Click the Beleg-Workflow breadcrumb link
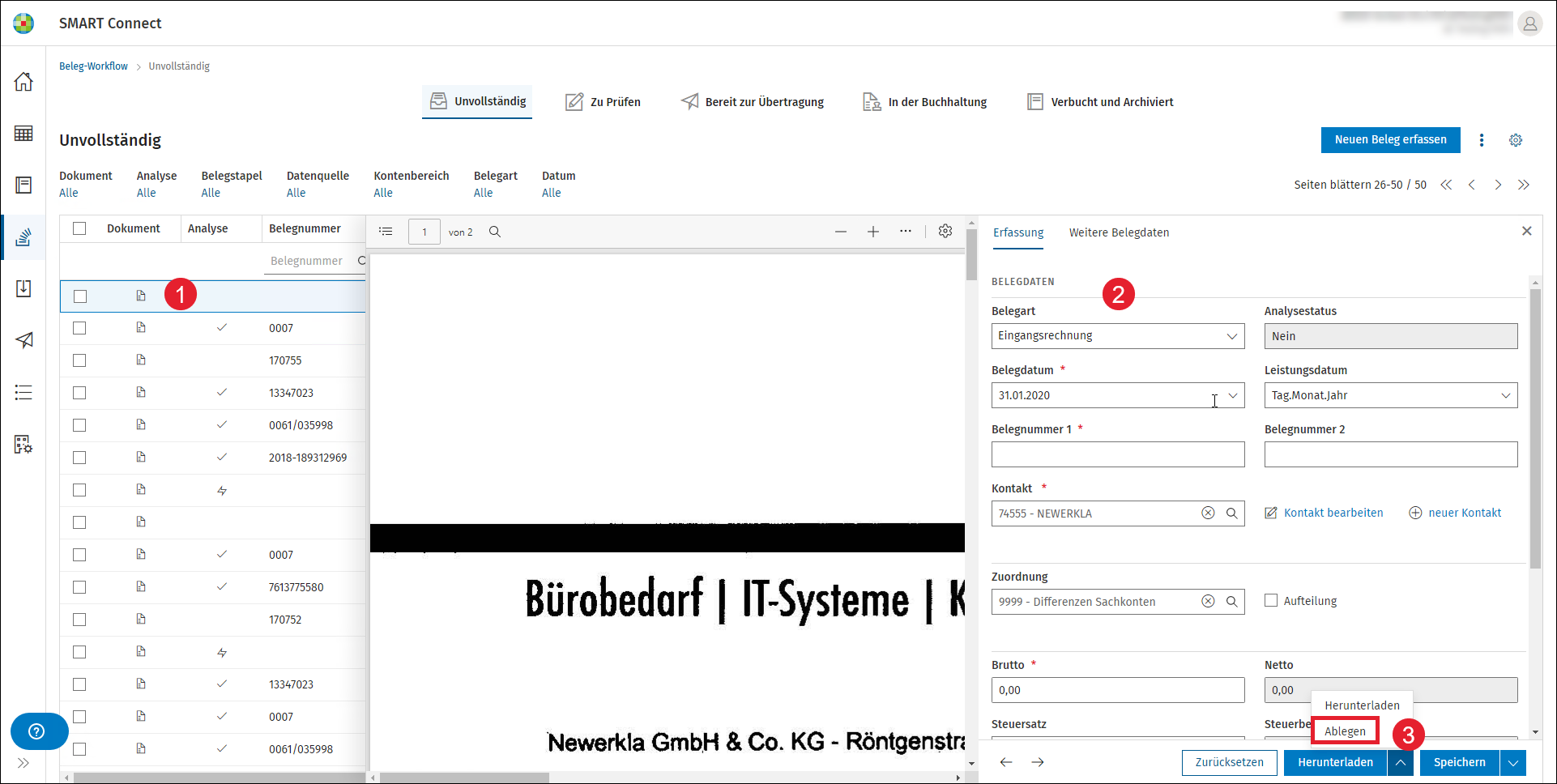Screen dimensions: 1557x784 [x=93, y=66]
